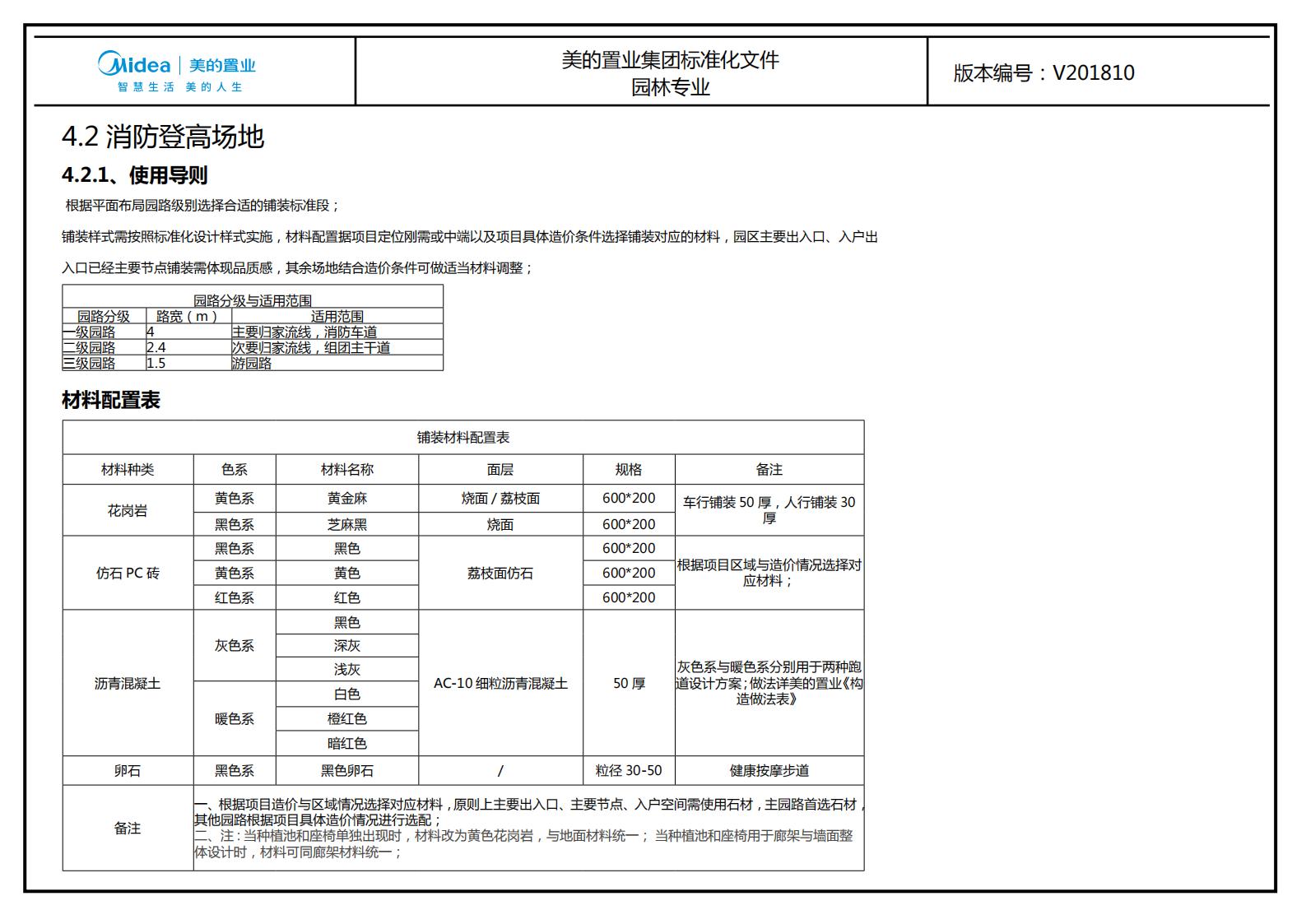Click the table title 园路分级与适用范围

(253, 300)
